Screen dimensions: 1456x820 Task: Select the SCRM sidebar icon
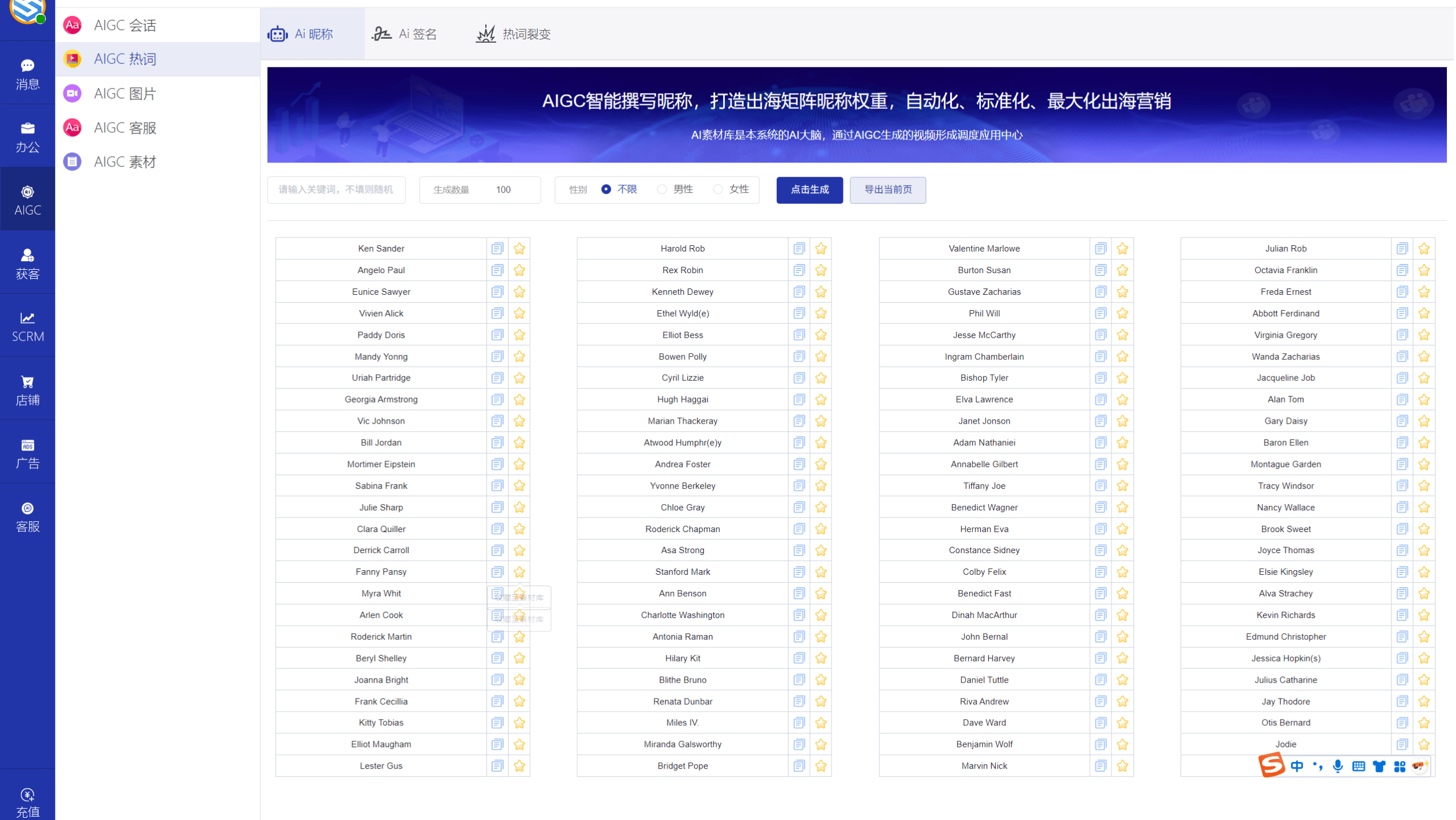27,325
